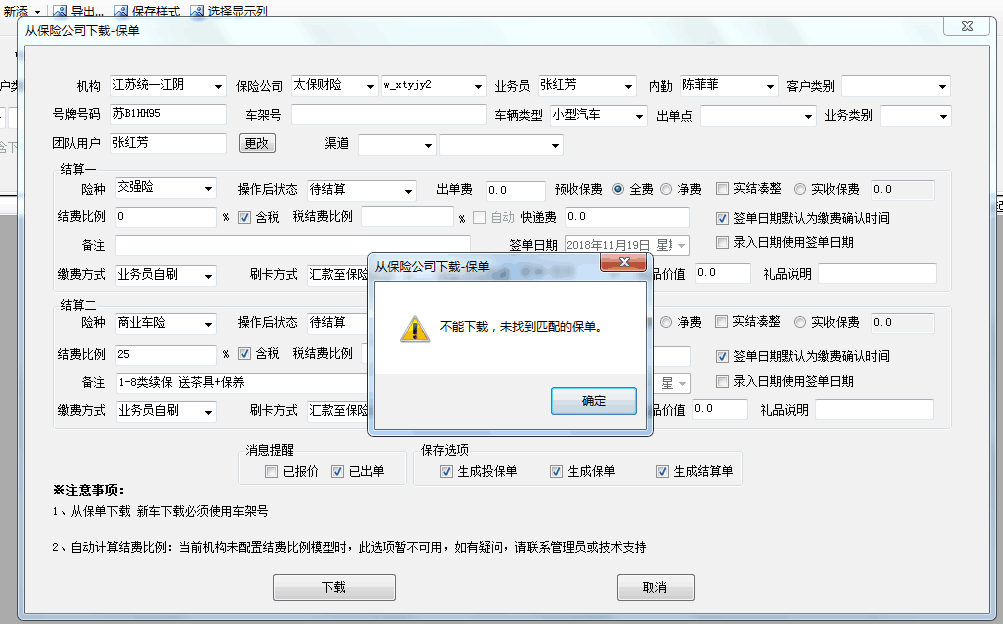Click the 选择显示列 icon in toolbar
The height and width of the screenshot is (624, 1003).
tap(197, 10)
